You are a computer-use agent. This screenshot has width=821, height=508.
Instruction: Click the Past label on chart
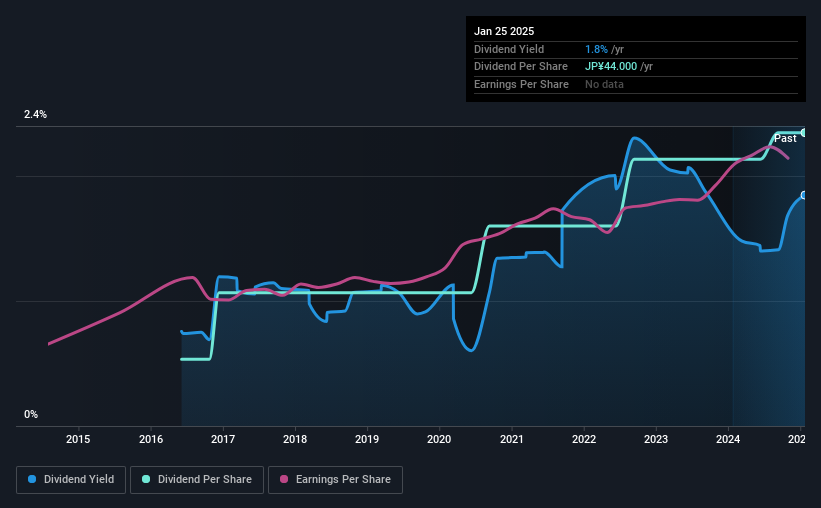tap(785, 138)
